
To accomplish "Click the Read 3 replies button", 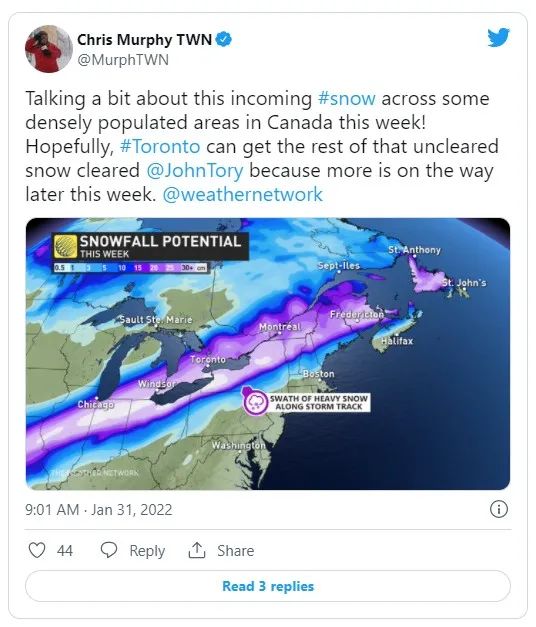I will (268, 586).
